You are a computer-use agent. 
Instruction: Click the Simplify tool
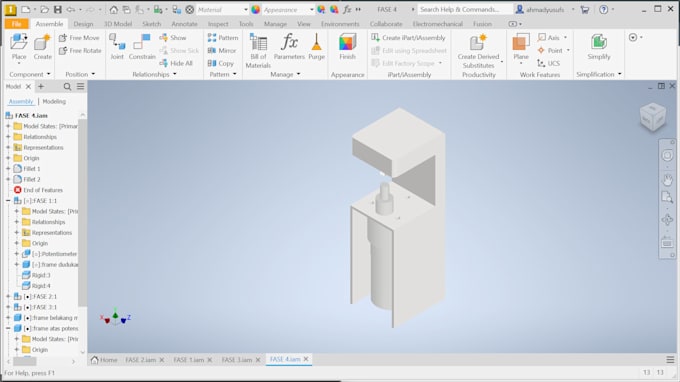(x=599, y=47)
